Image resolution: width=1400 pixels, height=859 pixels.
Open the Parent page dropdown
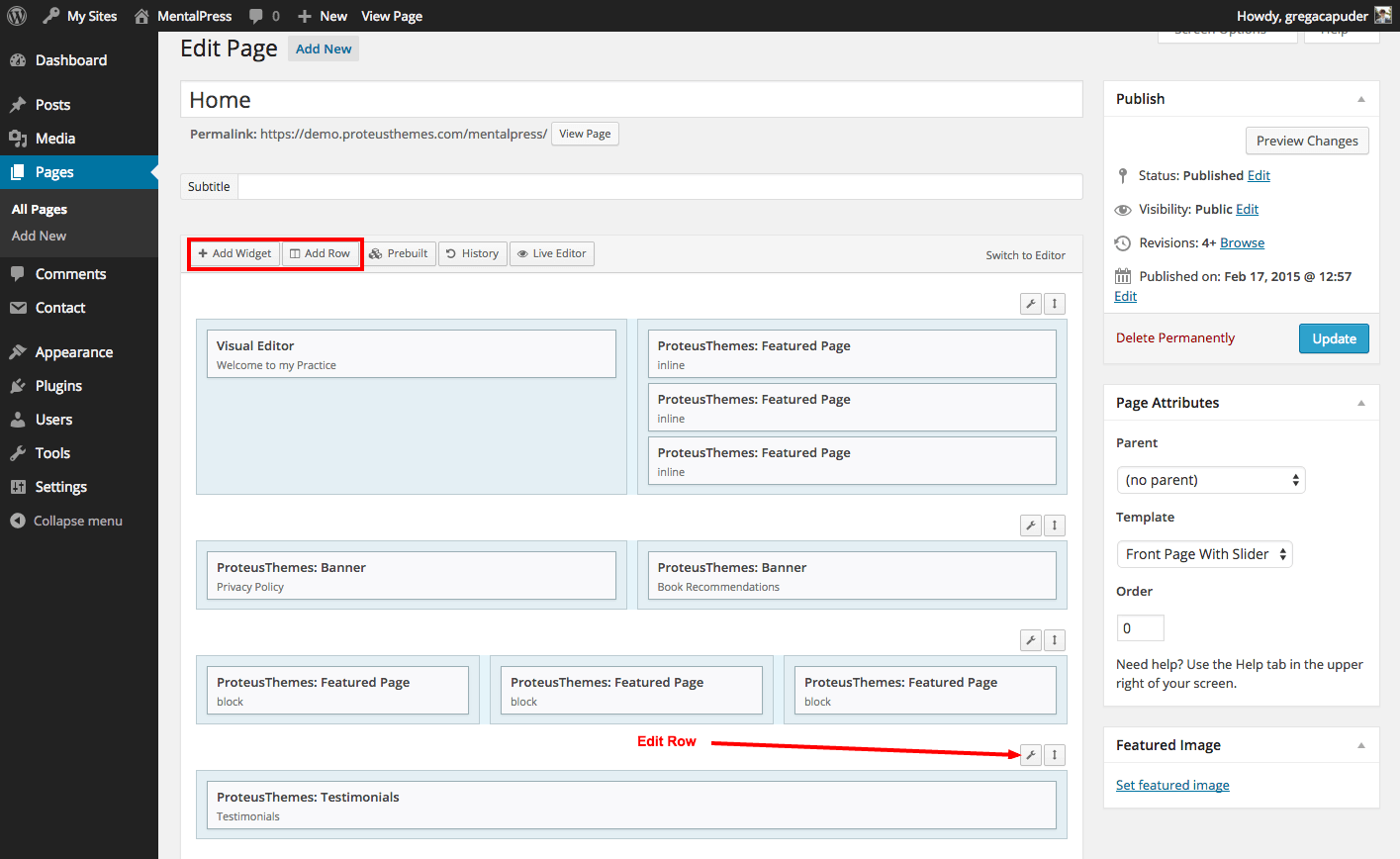tap(1210, 480)
